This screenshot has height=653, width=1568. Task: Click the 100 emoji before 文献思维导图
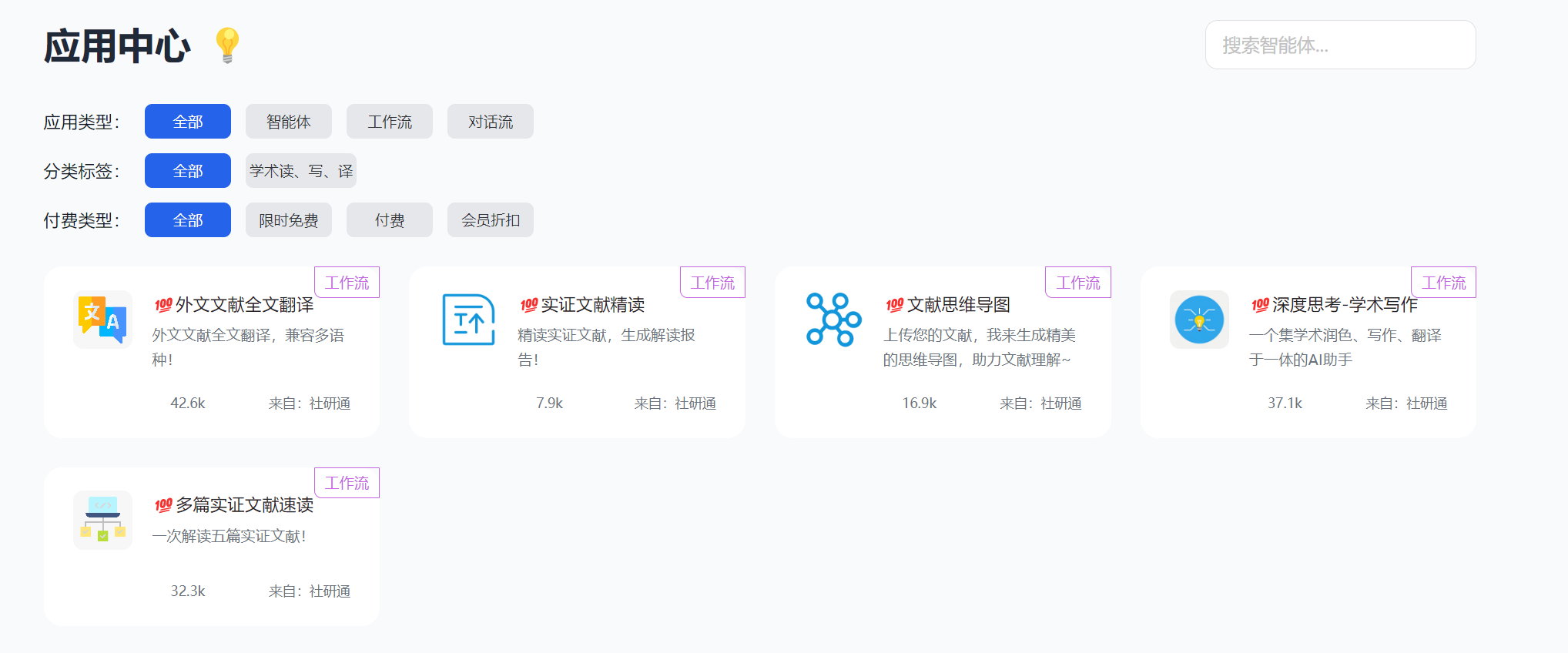click(895, 305)
